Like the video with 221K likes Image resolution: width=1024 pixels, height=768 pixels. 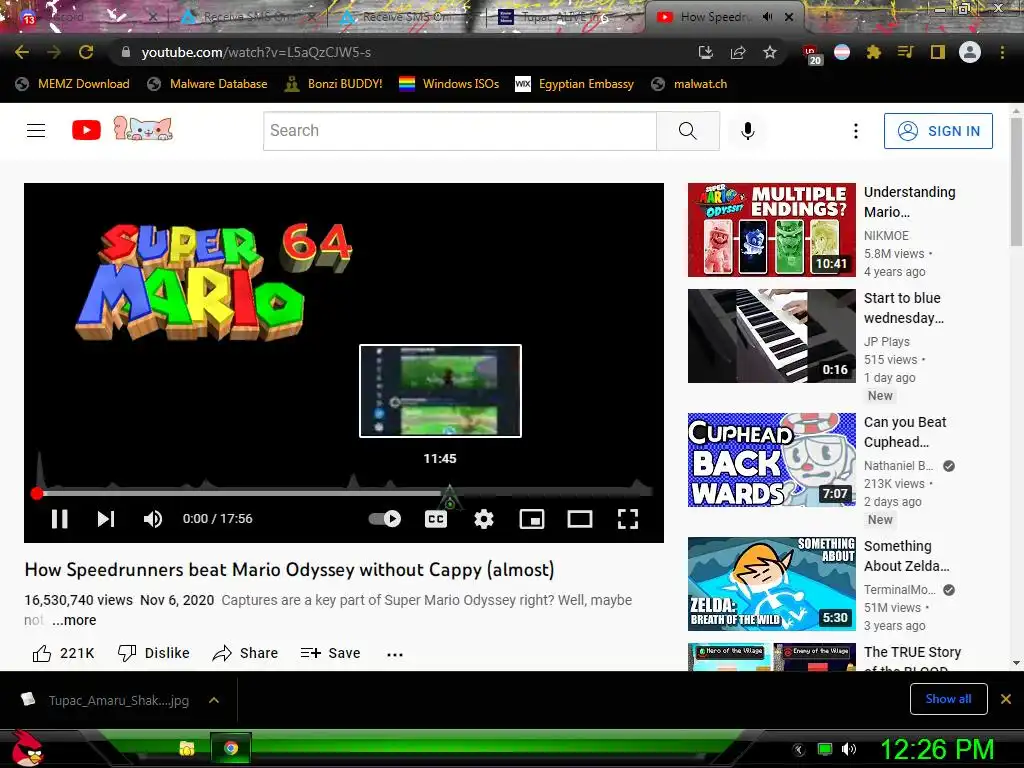pos(63,653)
